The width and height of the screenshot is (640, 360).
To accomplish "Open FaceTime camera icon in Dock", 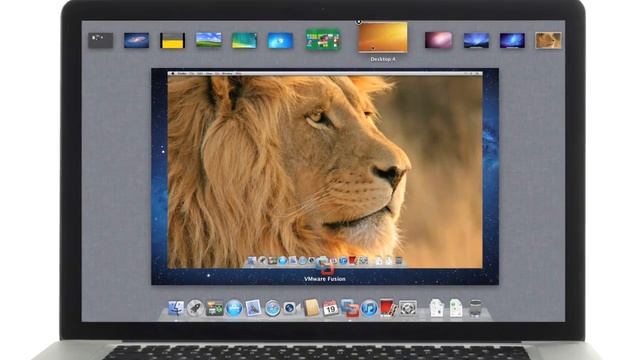I will (x=291, y=308).
